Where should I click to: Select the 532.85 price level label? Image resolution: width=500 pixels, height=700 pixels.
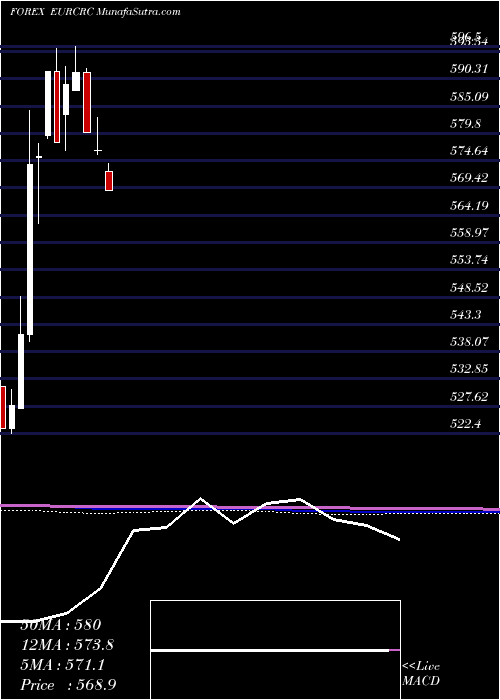point(468,369)
